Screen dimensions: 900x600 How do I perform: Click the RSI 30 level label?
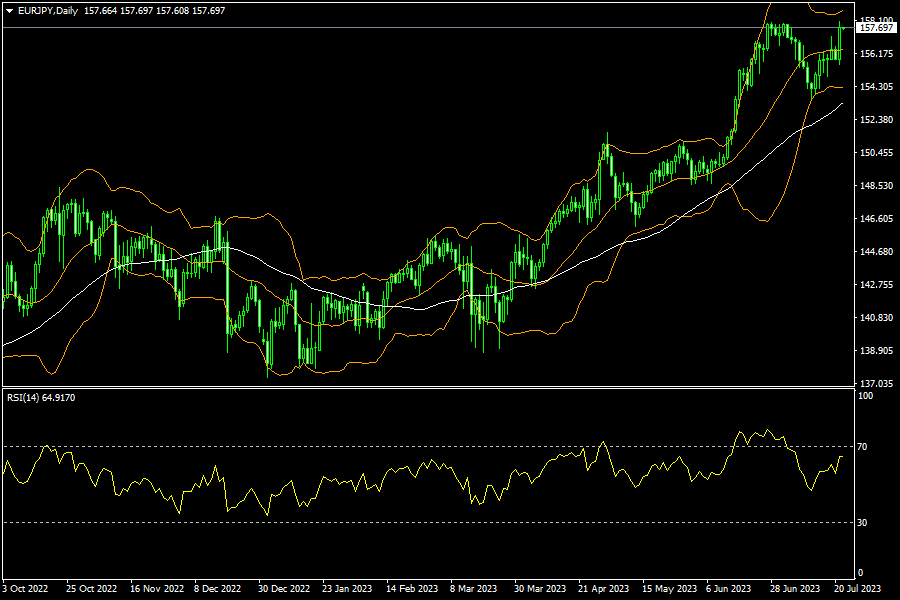[862, 522]
